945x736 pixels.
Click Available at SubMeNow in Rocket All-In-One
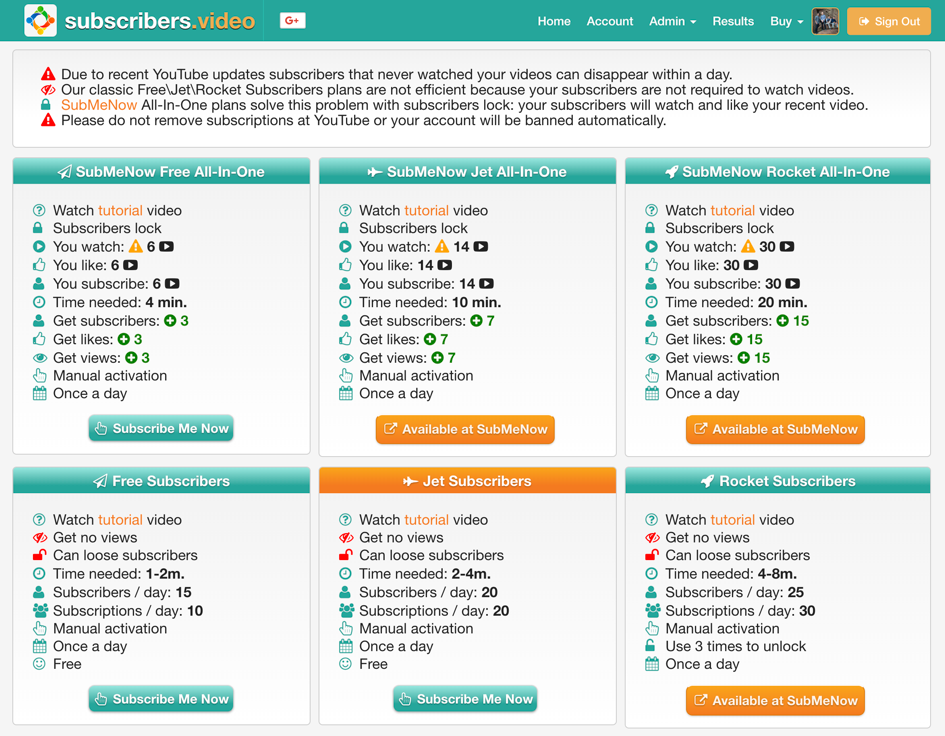click(775, 429)
